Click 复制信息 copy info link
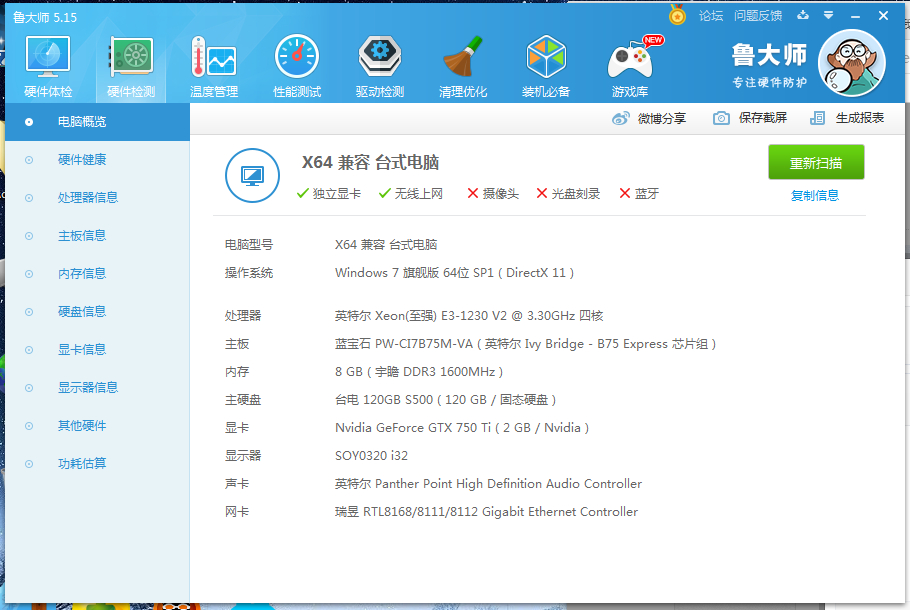910x610 pixels. click(815, 196)
